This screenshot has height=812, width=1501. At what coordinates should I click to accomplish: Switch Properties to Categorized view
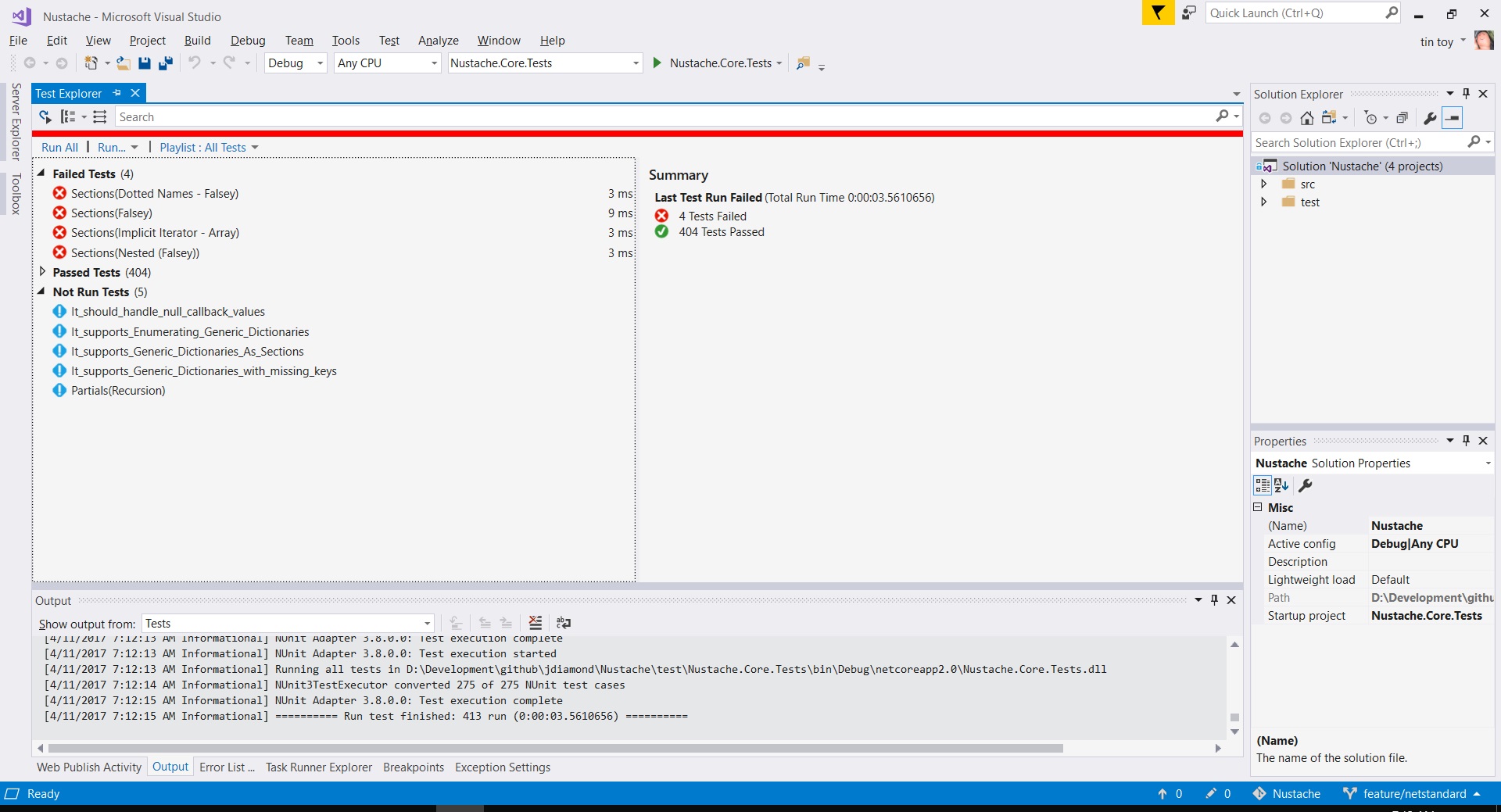pos(1262,485)
